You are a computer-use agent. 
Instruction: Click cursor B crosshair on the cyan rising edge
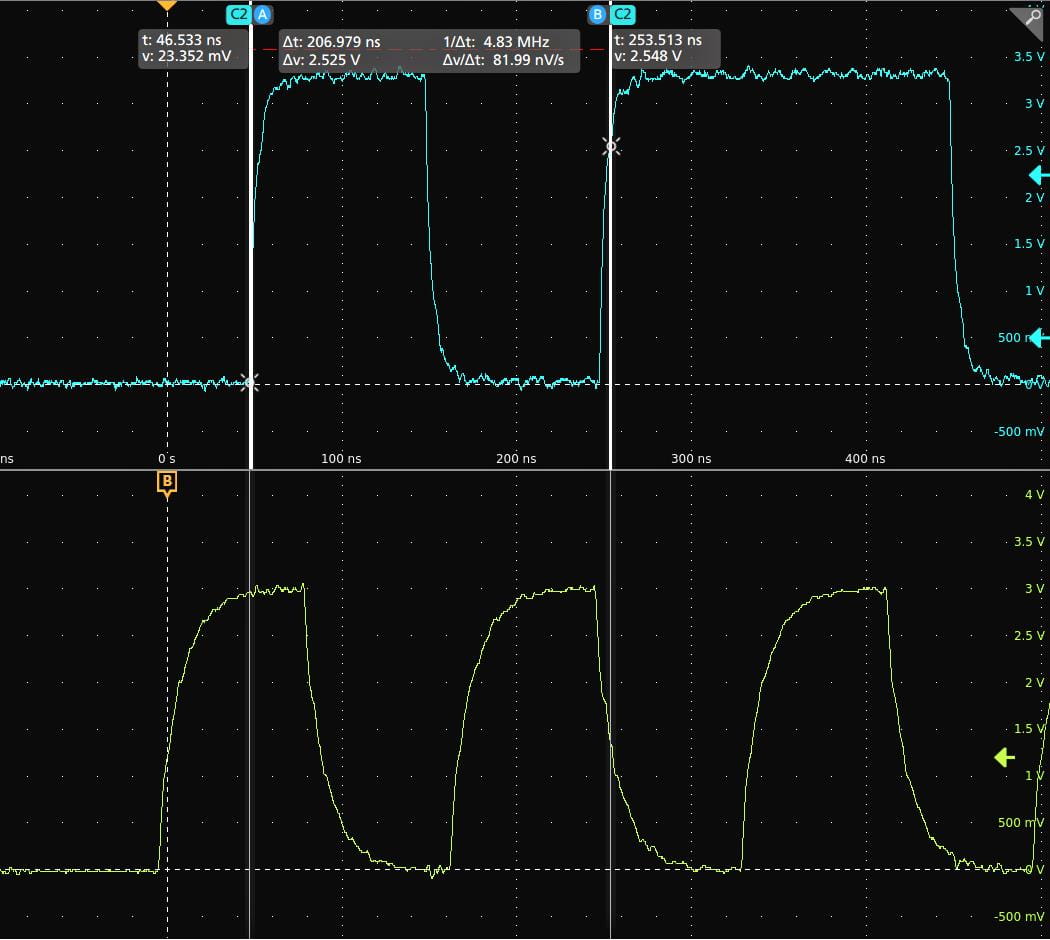pyautogui.click(x=611, y=147)
